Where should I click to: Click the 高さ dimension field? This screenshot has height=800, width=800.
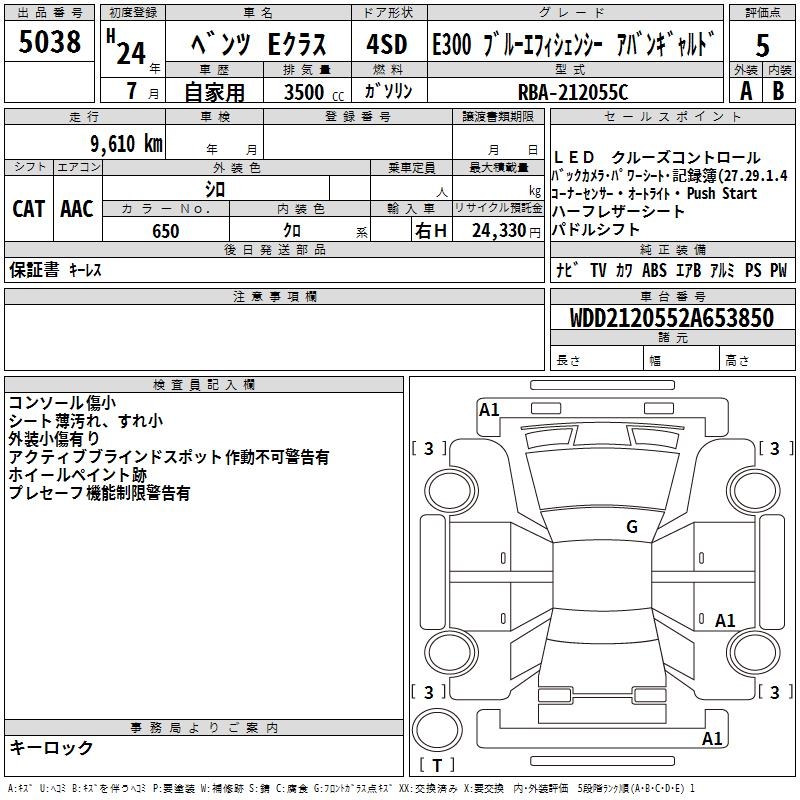coord(757,360)
